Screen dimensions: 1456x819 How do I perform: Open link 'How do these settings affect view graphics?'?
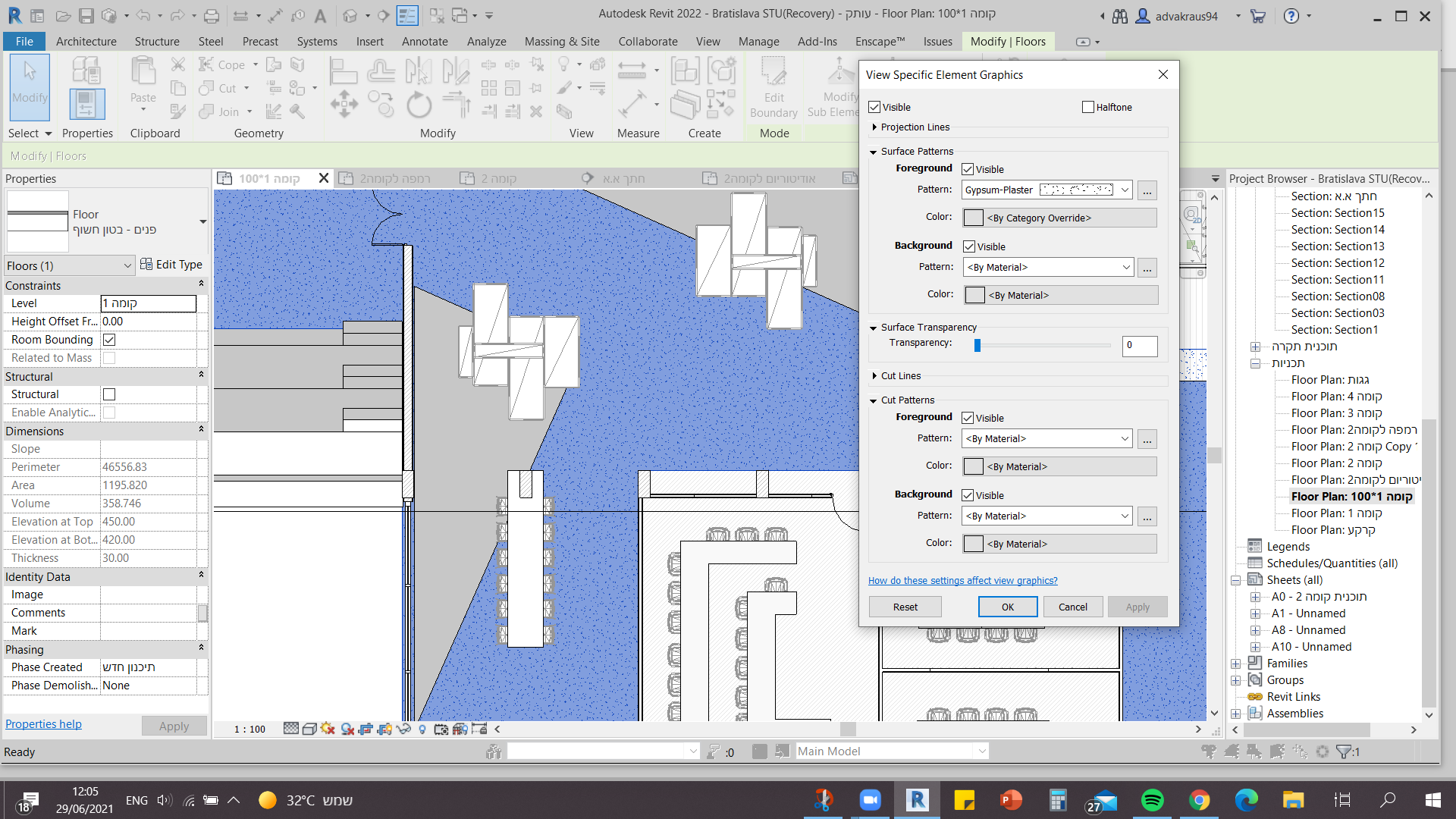(963, 580)
